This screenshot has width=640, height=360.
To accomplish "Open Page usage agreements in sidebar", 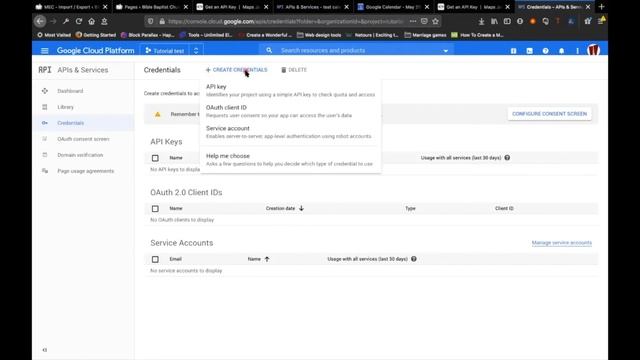I will tap(85, 171).
